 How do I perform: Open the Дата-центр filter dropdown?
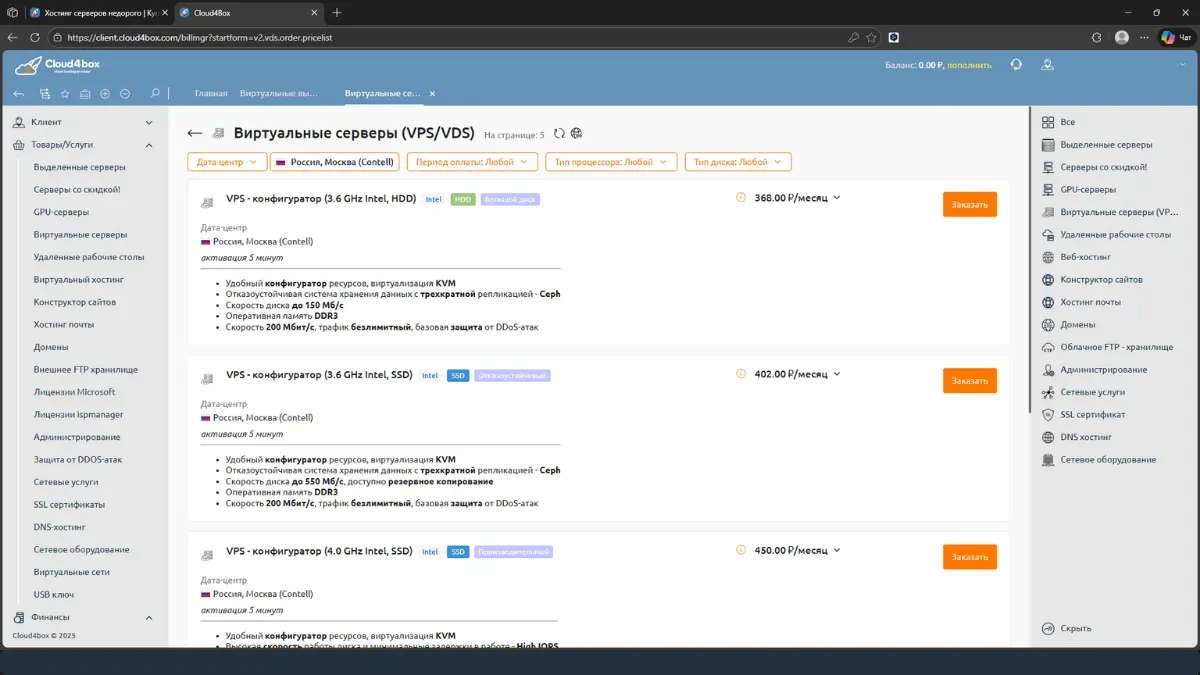[x=227, y=162]
